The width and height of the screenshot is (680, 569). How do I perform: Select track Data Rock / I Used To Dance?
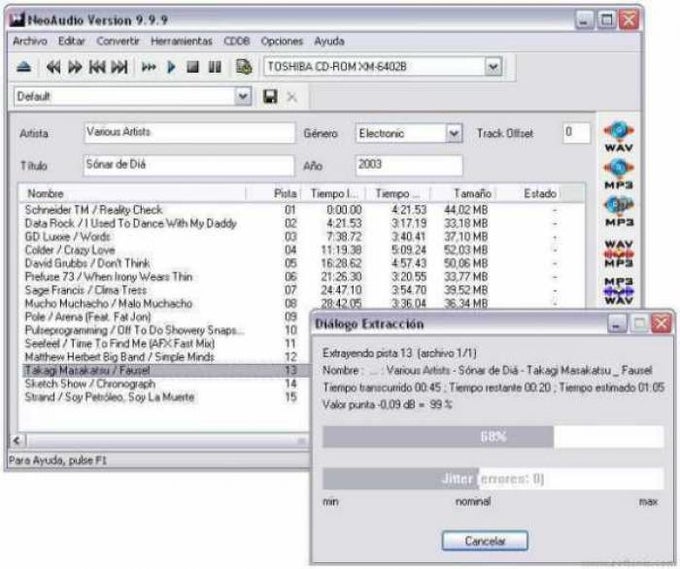tap(131, 223)
